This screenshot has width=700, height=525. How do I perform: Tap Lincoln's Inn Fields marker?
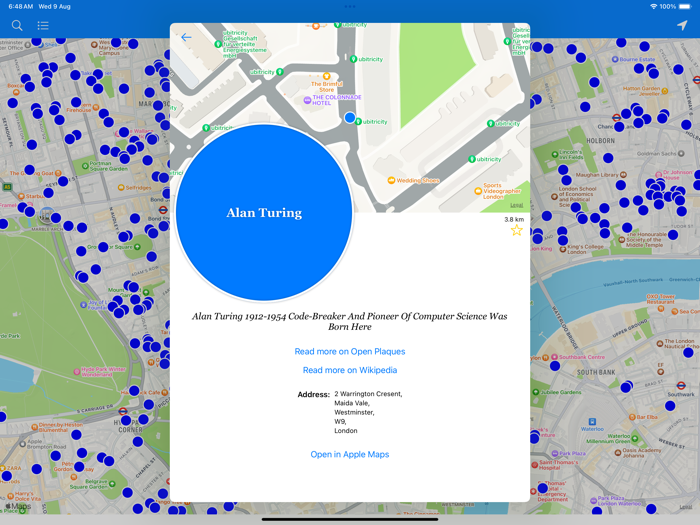(555, 154)
